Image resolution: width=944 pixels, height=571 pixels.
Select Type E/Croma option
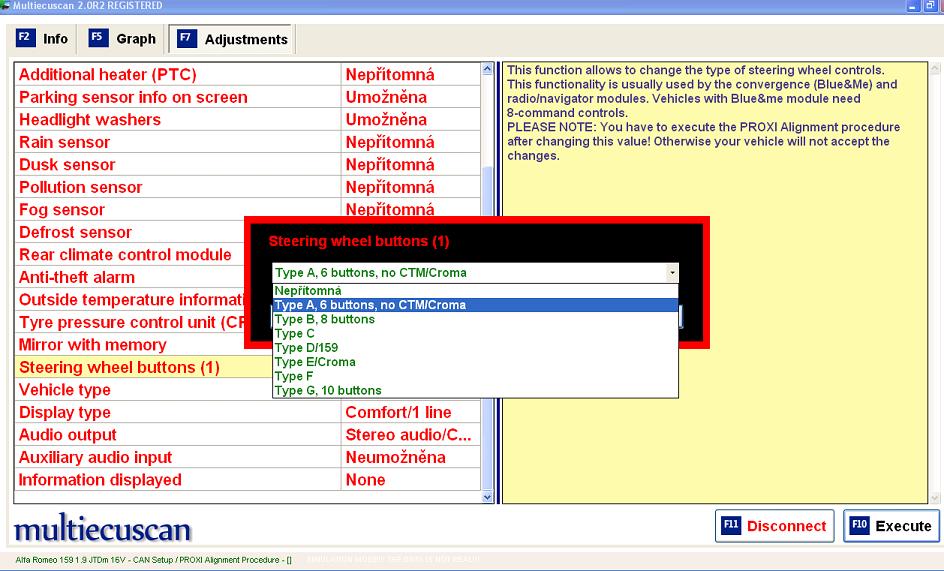click(476, 362)
